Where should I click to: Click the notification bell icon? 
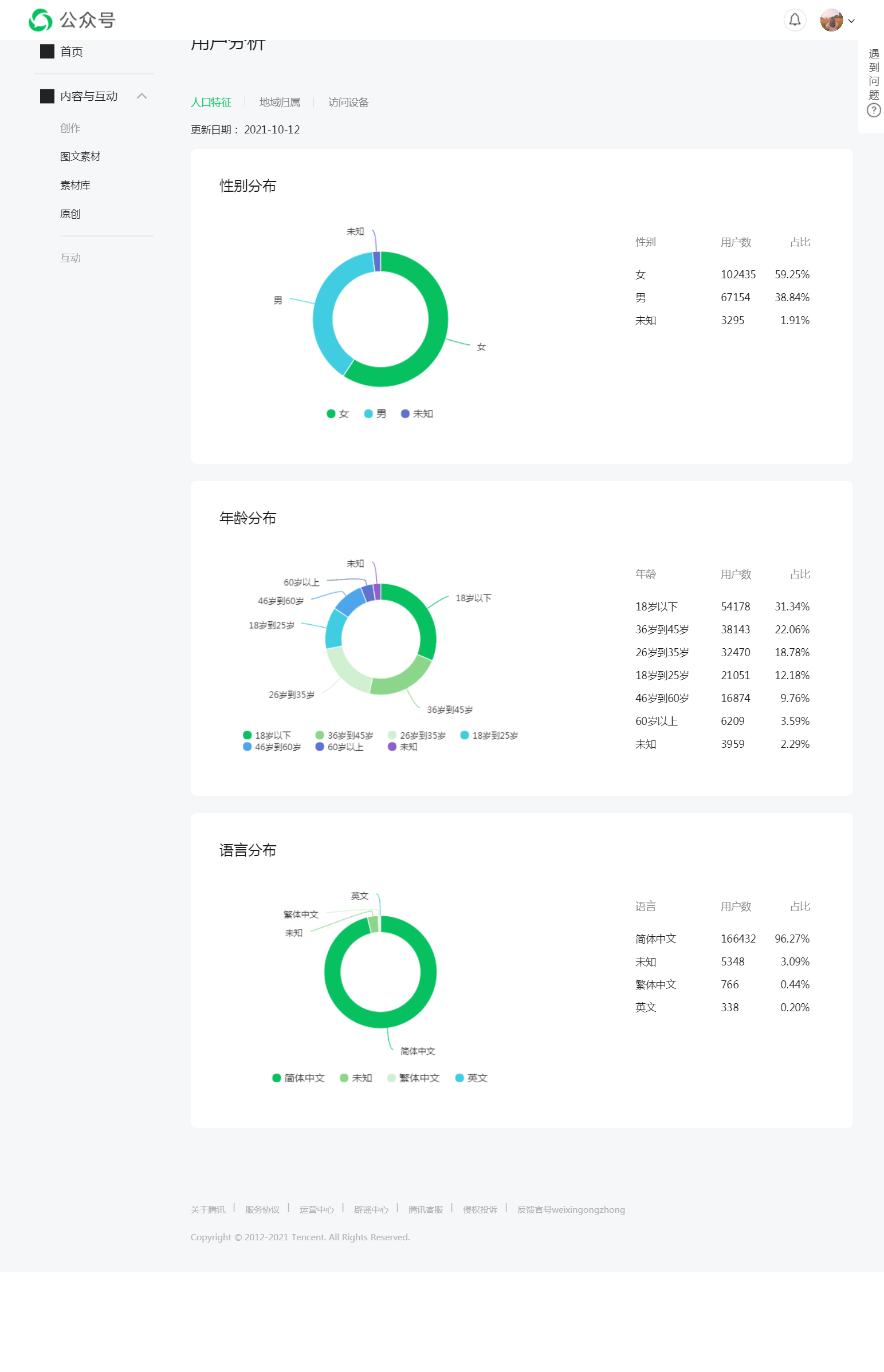point(795,20)
